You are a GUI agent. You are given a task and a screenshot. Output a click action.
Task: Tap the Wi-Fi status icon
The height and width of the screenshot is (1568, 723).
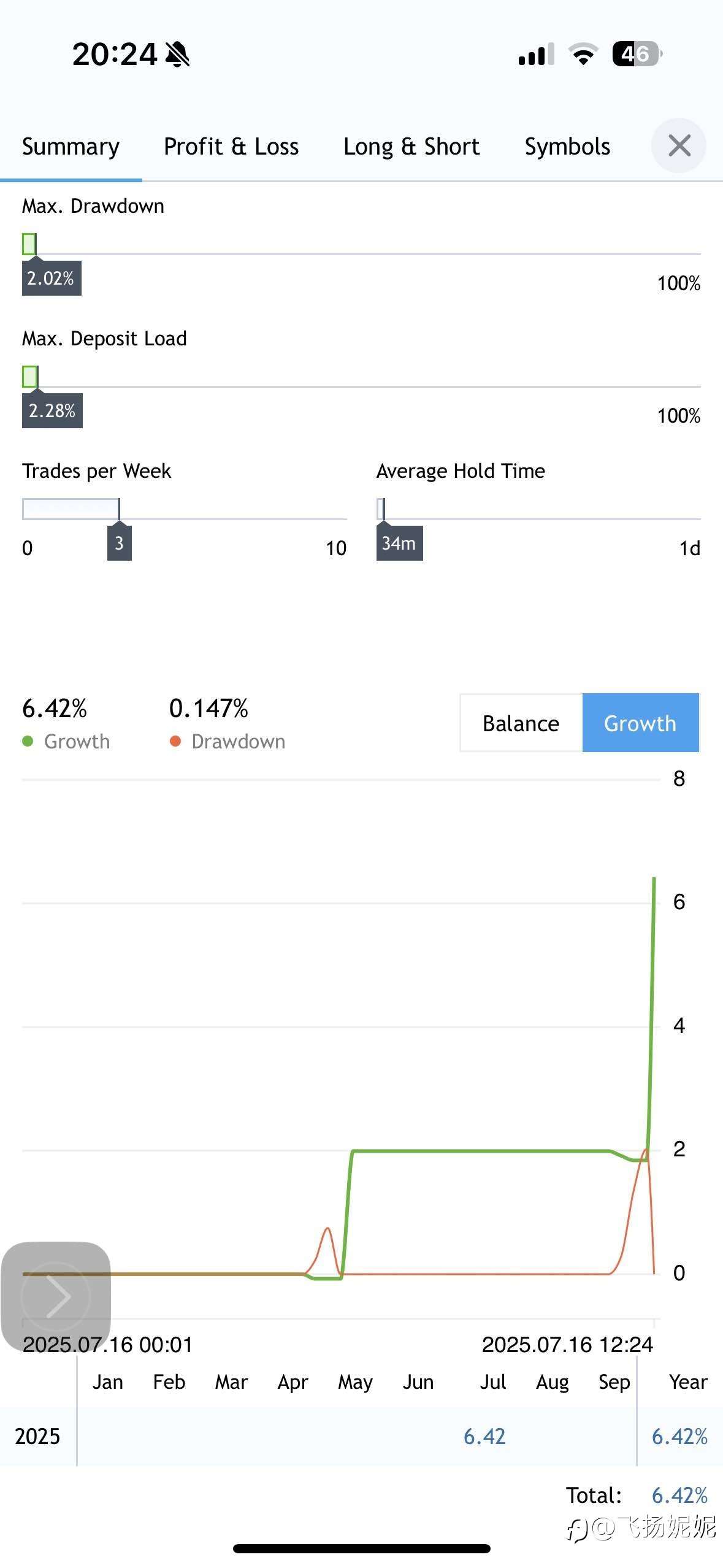tap(583, 54)
